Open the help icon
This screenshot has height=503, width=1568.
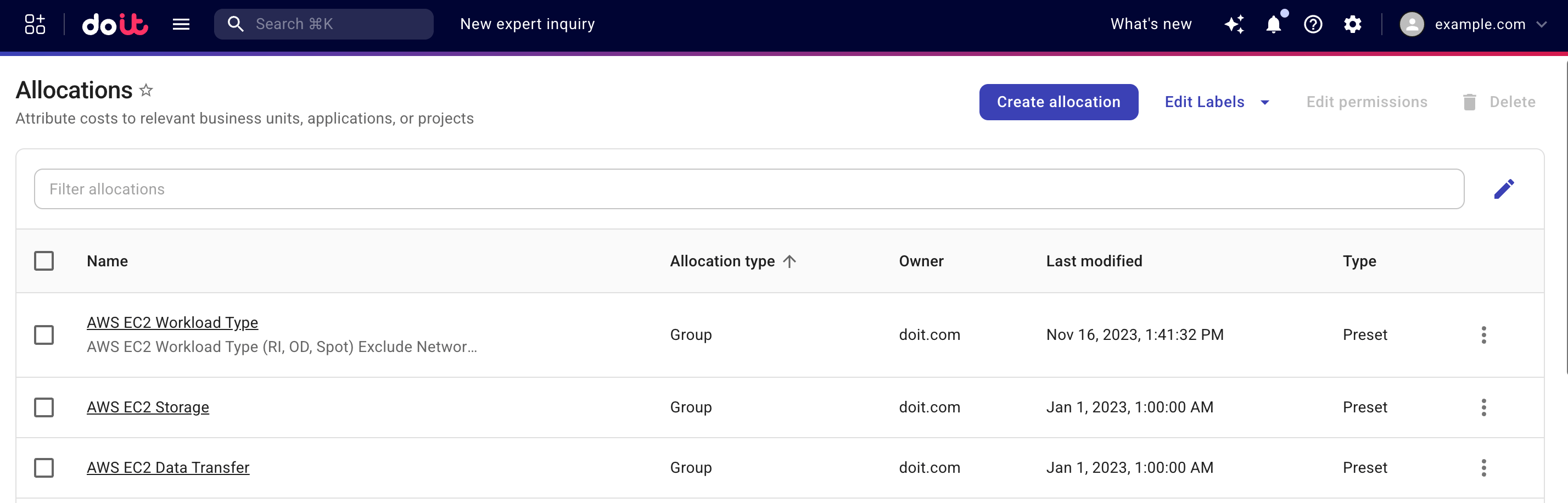[x=1313, y=24]
